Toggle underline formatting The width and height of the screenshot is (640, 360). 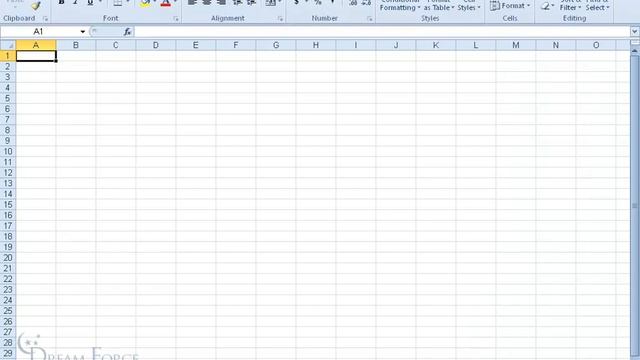90,3
